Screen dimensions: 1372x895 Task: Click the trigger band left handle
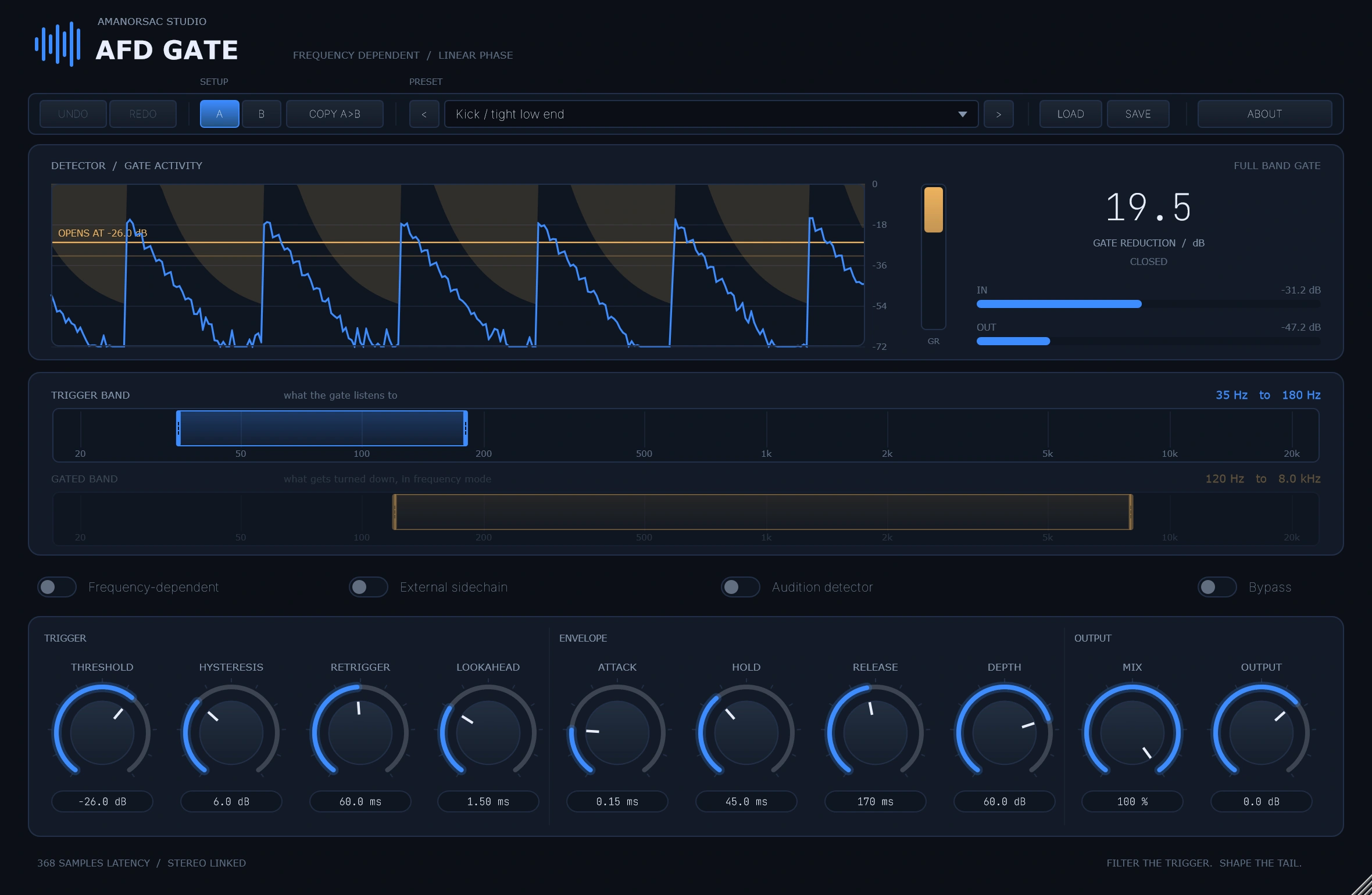tap(178, 428)
